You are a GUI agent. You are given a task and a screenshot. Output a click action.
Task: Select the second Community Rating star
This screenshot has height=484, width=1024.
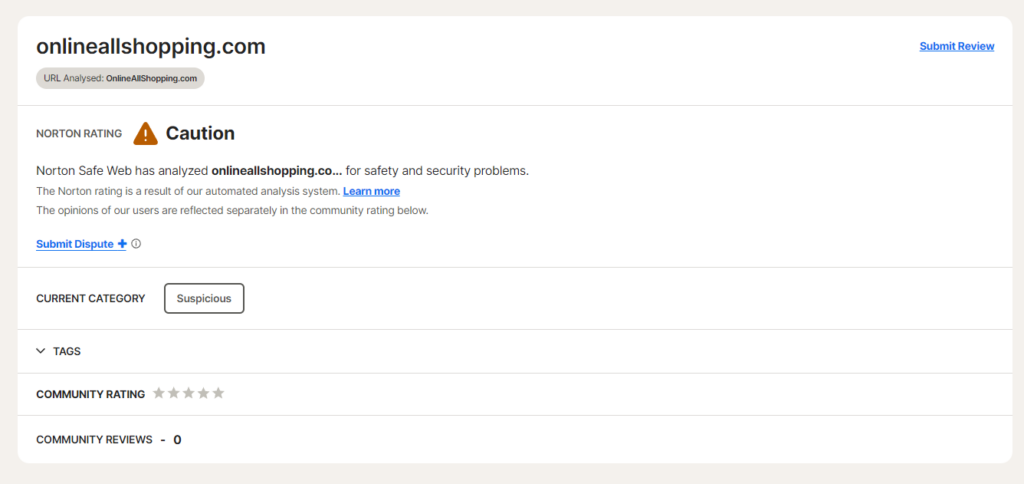173,393
